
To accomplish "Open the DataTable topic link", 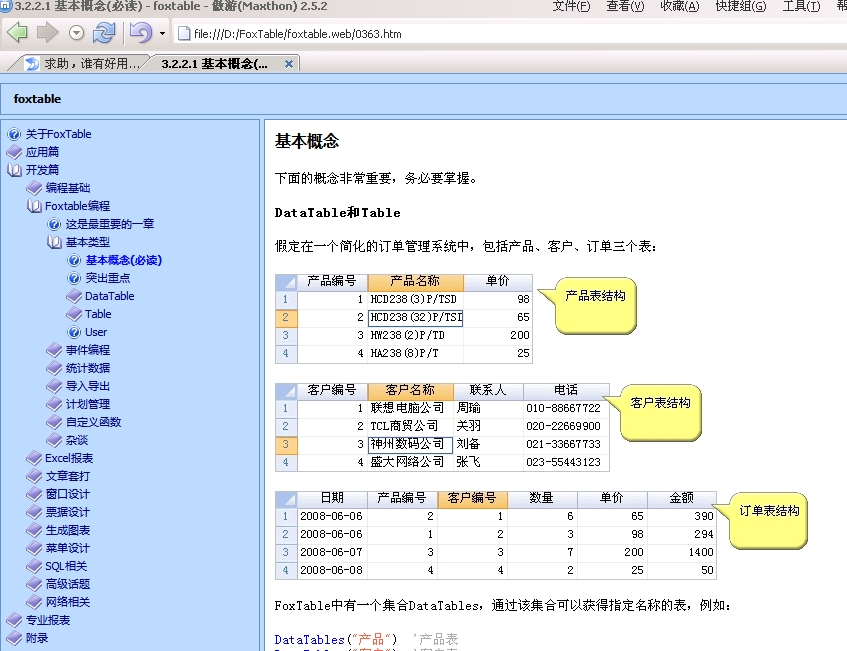I will click(x=109, y=296).
